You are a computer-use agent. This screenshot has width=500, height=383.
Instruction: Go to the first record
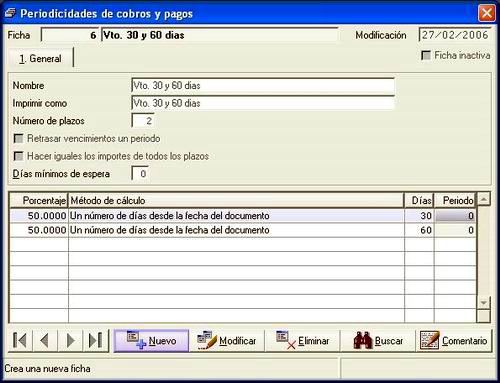click(20, 340)
